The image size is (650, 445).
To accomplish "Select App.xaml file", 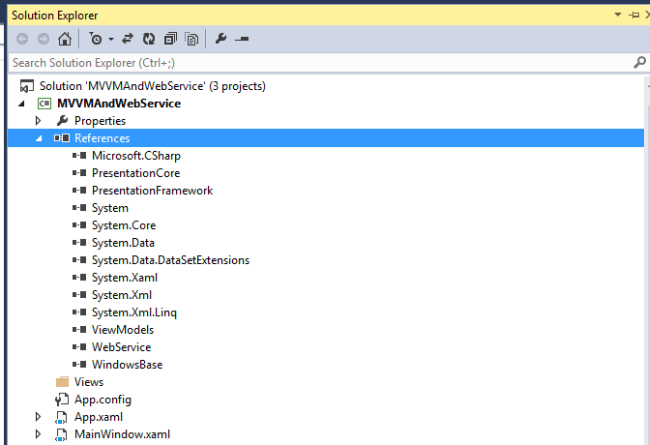I will coord(99,417).
